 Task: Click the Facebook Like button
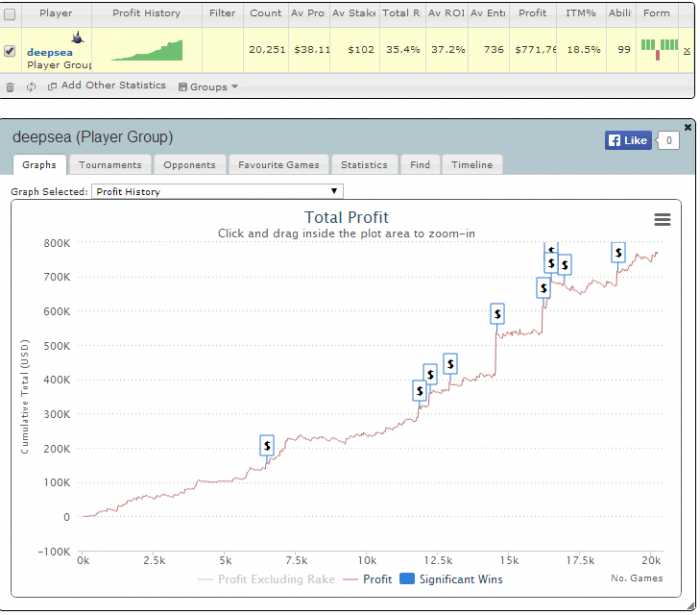[x=628, y=140]
